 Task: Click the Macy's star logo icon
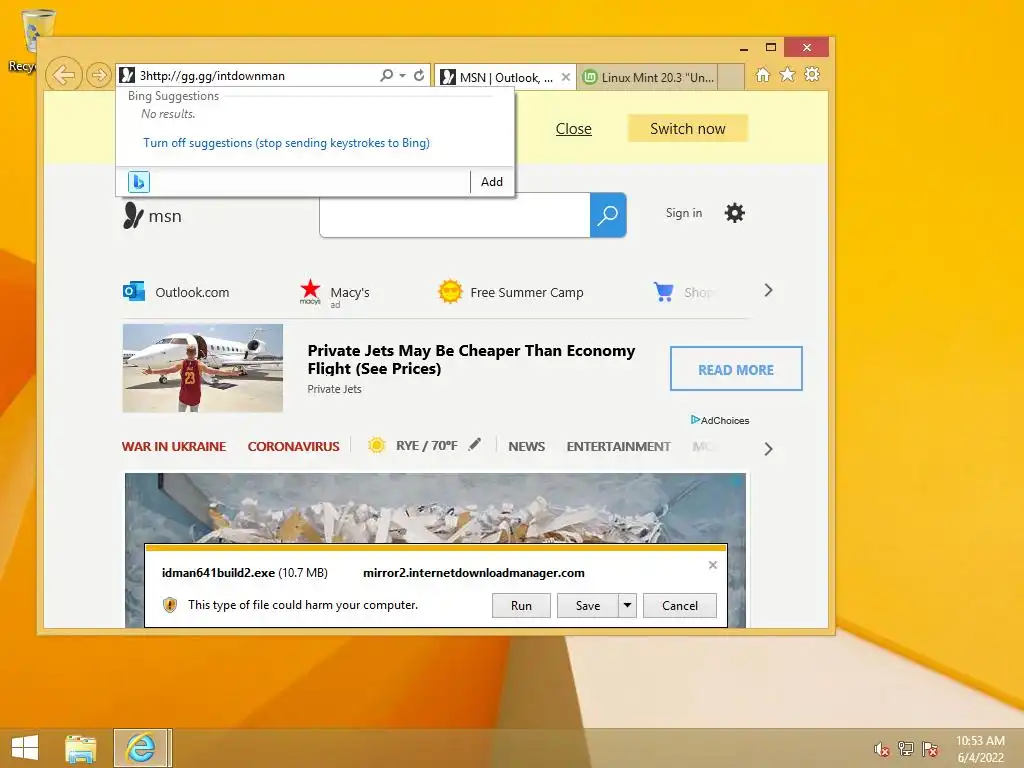click(x=310, y=291)
